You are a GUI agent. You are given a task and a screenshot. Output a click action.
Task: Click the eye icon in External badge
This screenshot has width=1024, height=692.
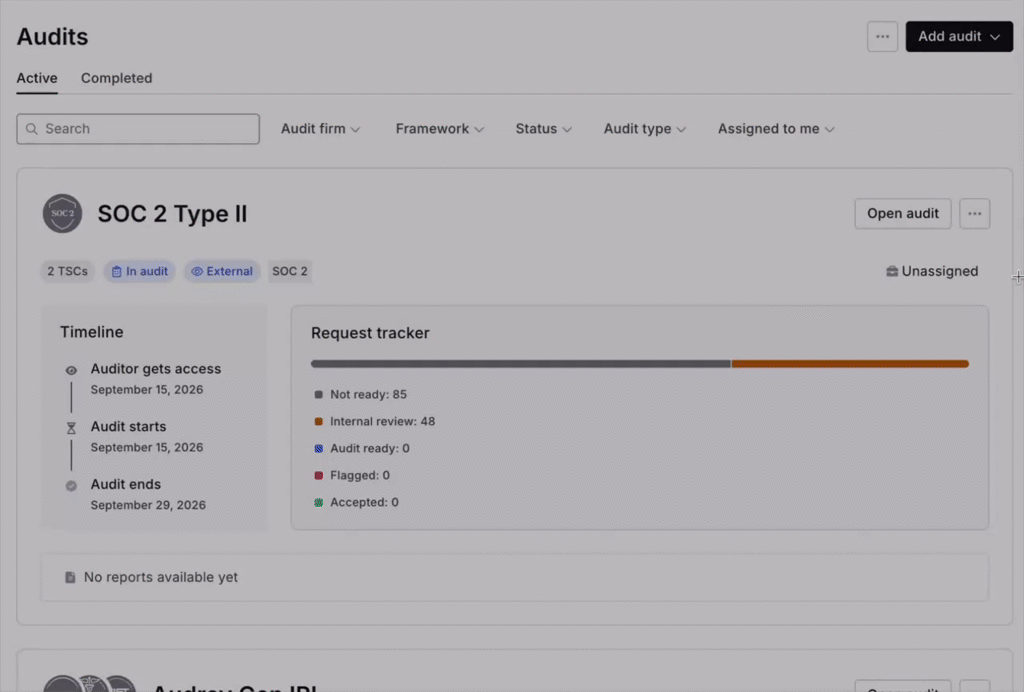[x=197, y=272]
